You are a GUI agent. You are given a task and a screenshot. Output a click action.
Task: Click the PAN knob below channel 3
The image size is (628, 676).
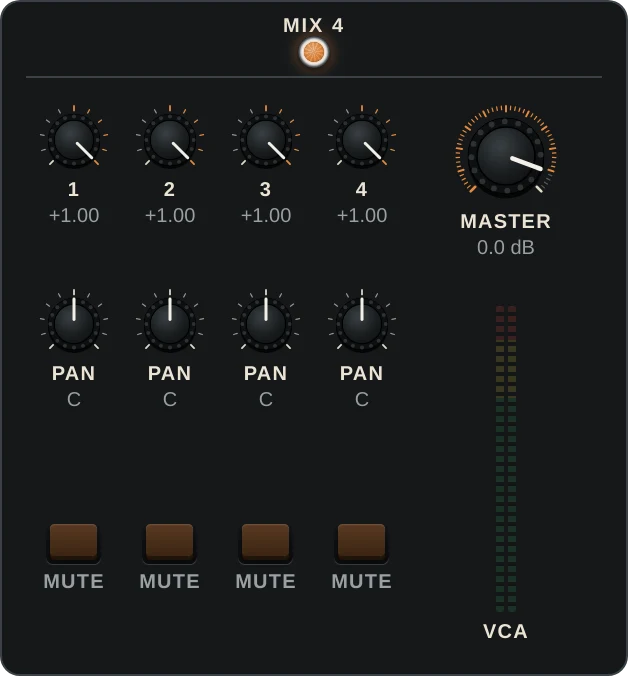[x=266, y=324]
